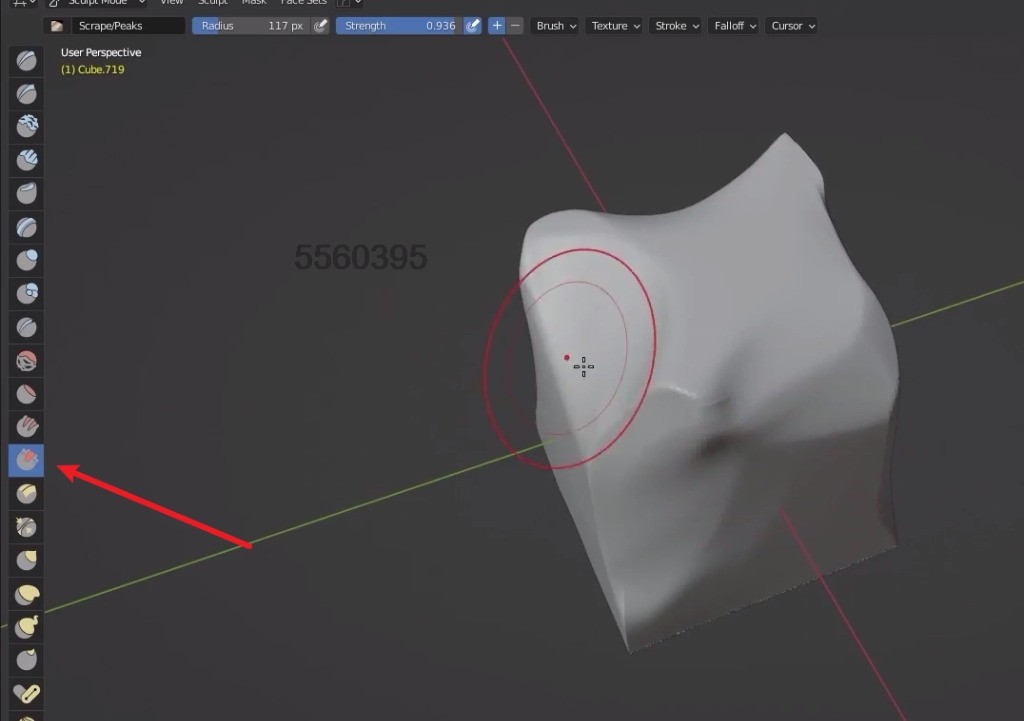Screen dimensions: 1024x721
Task: Set brush direction to Subtract (minus)
Action: pos(515,26)
